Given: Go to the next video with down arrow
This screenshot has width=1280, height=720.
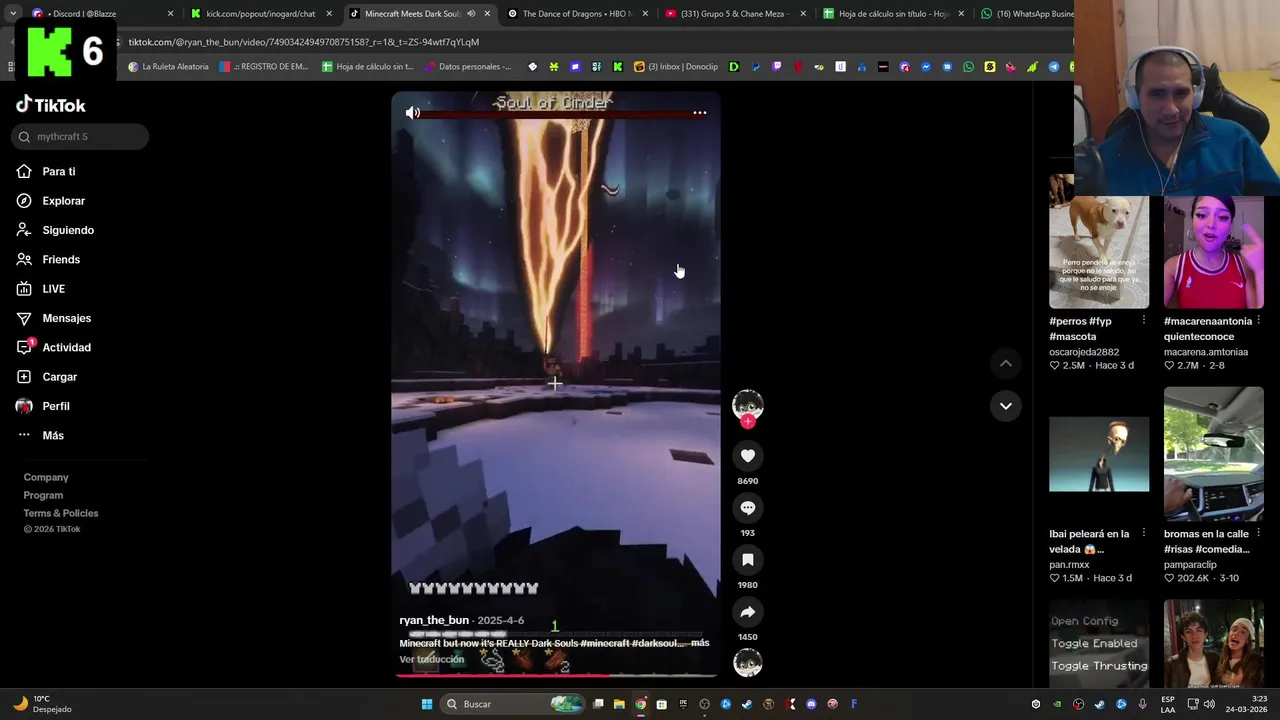Looking at the screenshot, I should pos(1005,406).
